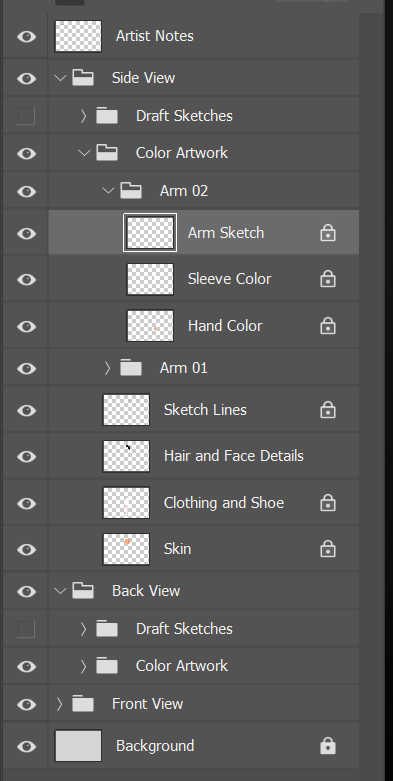The width and height of the screenshot is (393, 781).
Task: Click the folder icon of Color Artwork under Side View
Action: click(107, 153)
